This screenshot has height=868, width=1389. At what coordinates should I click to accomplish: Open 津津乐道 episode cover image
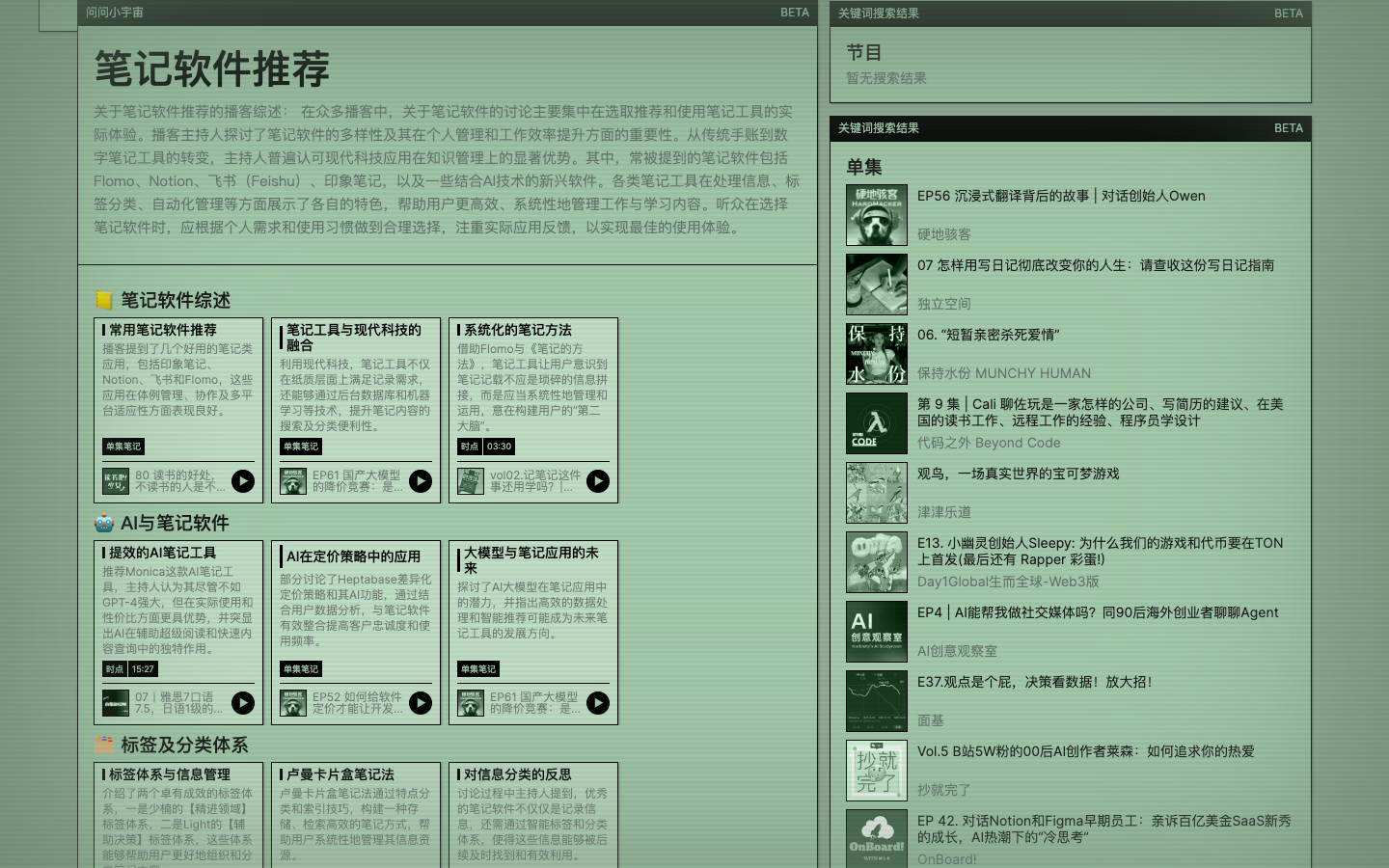[x=877, y=493]
